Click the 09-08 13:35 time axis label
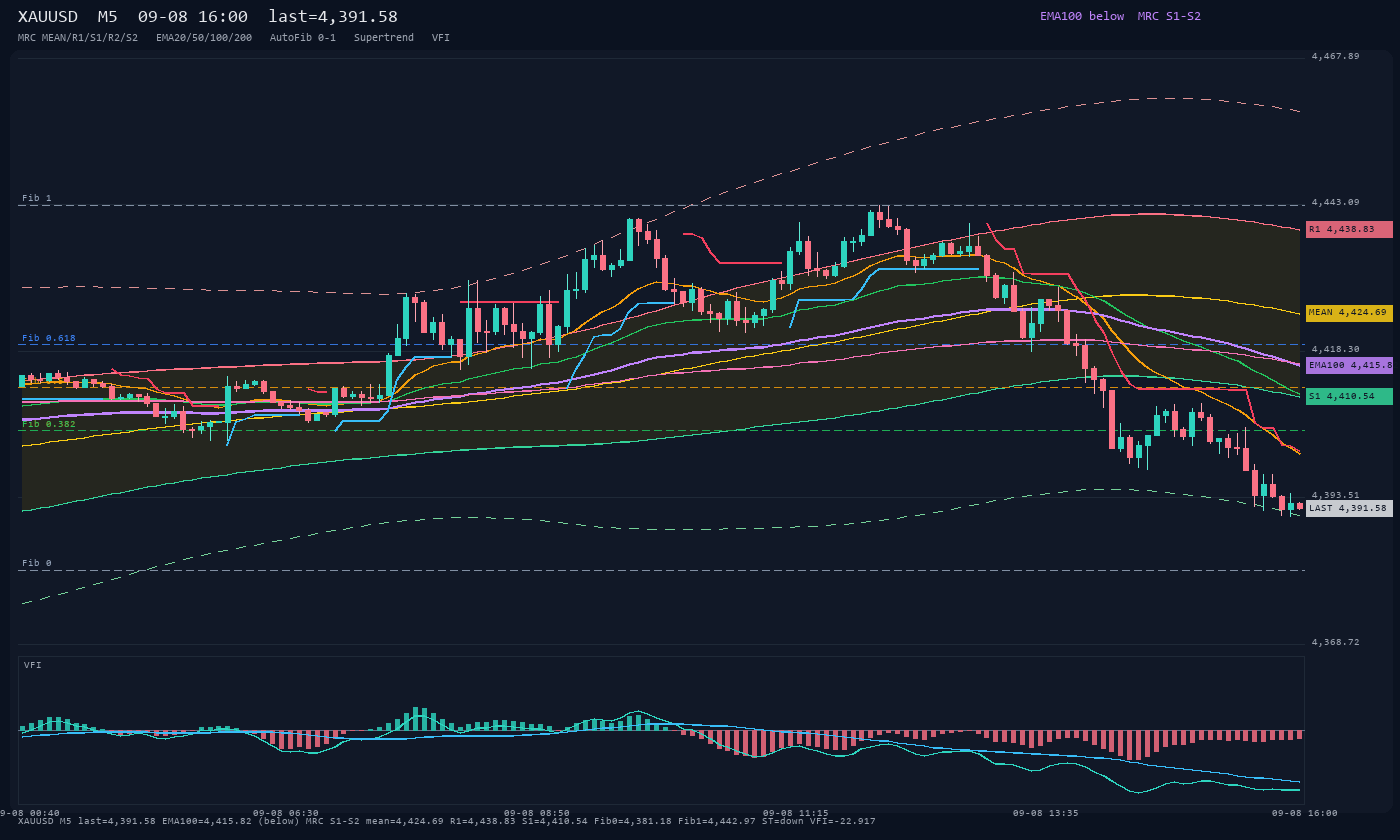 pyautogui.click(x=1045, y=813)
